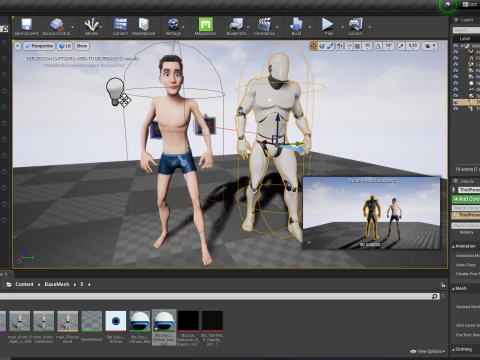Screen dimensions: 480x360
Task: Open the Cinematics clapperboard icon
Action: tap(264, 25)
